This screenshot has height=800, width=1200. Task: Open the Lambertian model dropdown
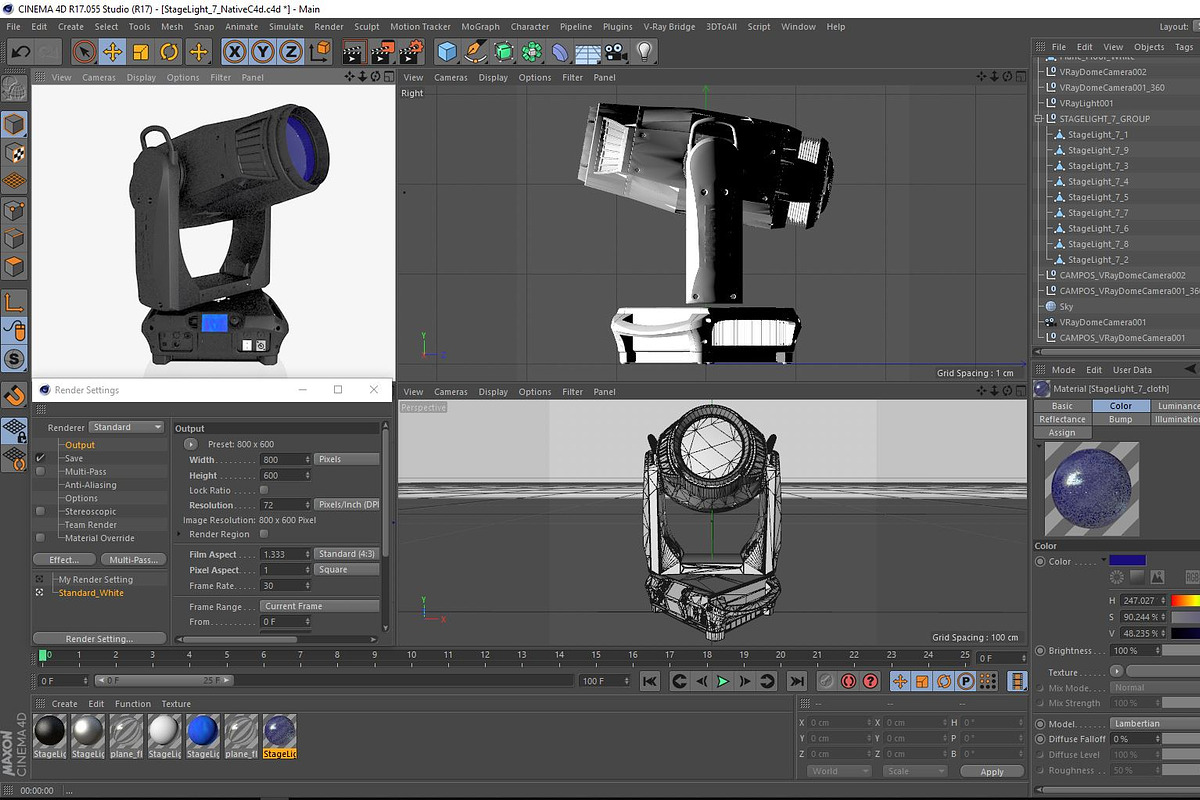click(1155, 723)
